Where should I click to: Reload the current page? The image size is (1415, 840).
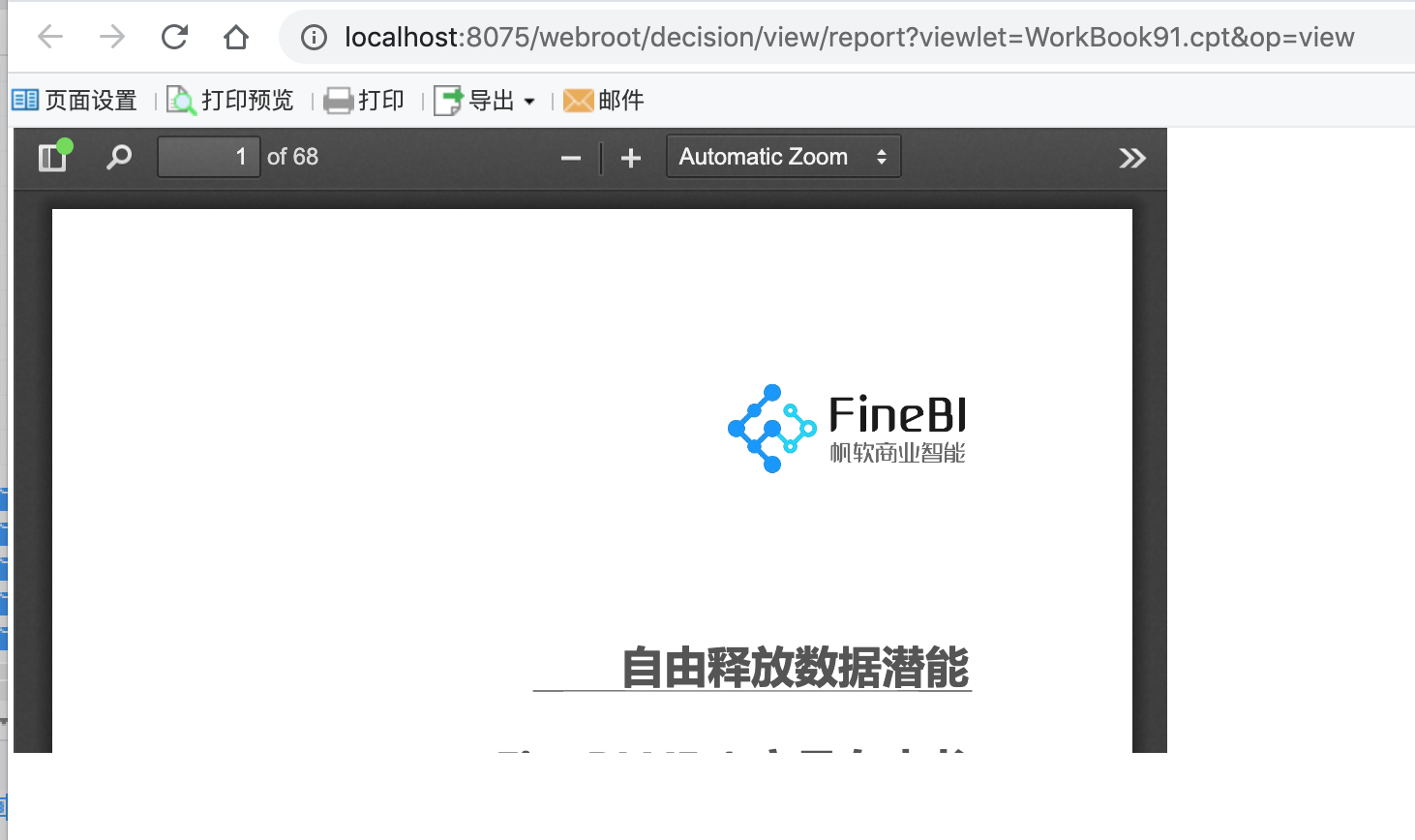tap(174, 37)
